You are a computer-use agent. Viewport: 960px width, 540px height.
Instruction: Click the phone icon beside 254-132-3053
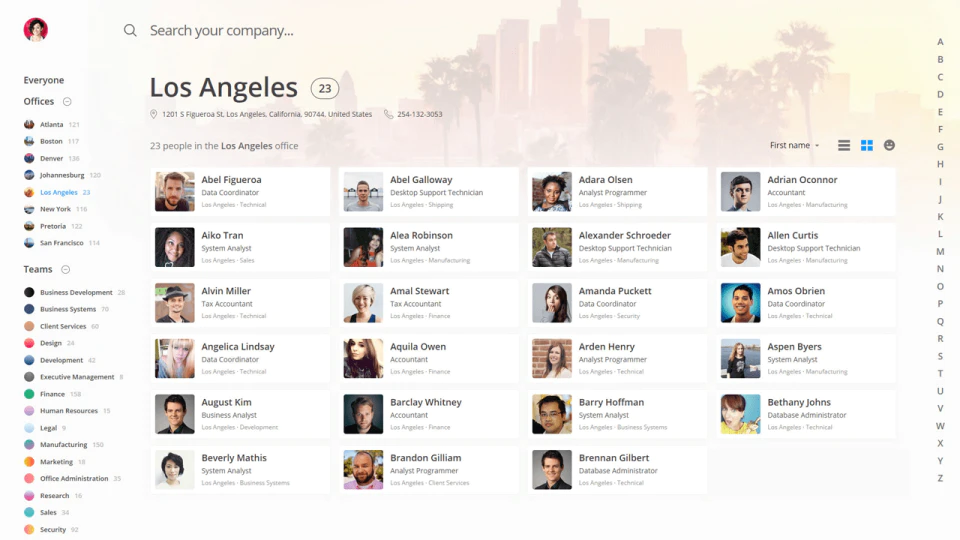pyautogui.click(x=388, y=114)
